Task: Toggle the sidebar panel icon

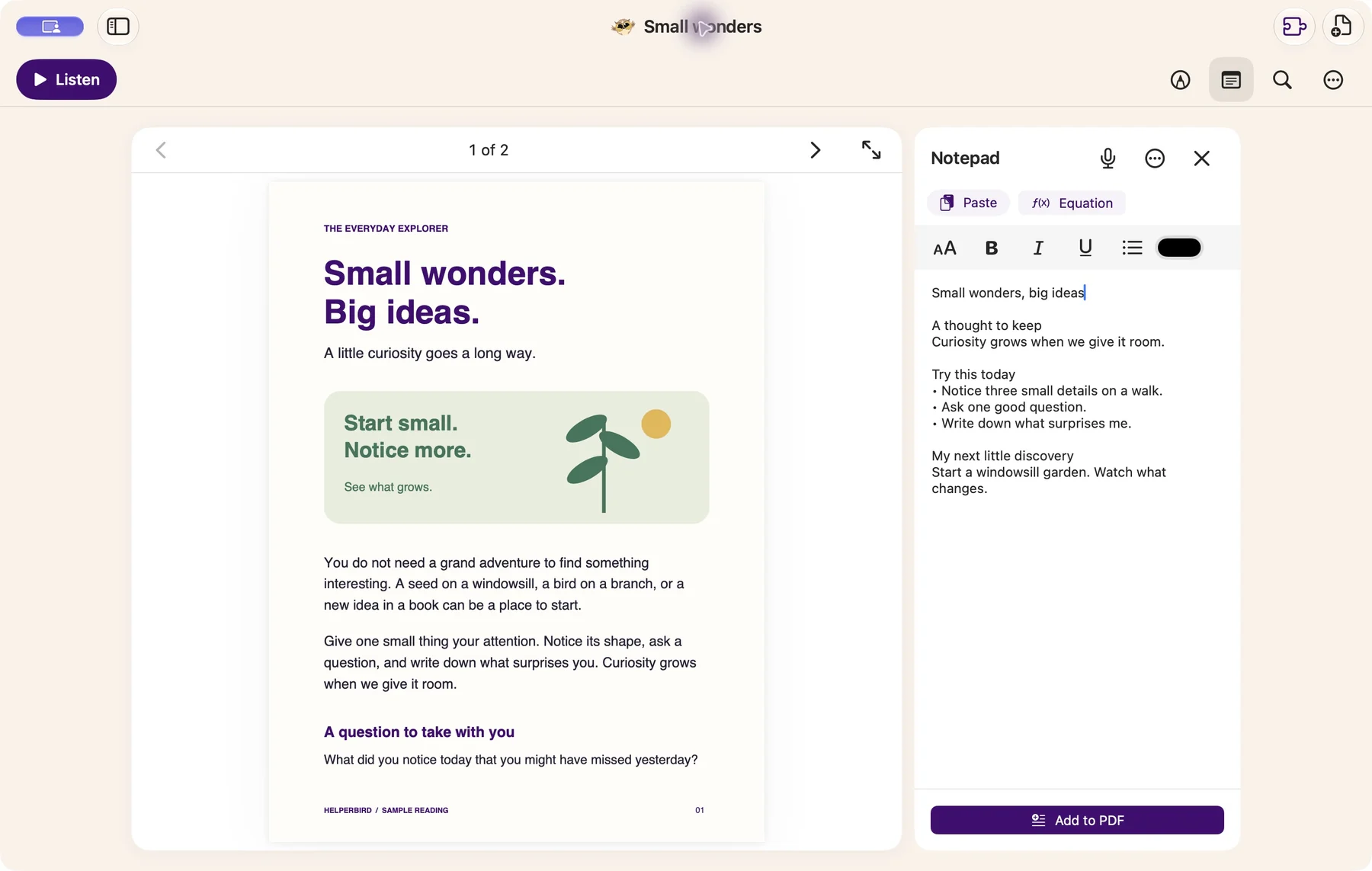Action: point(118,27)
